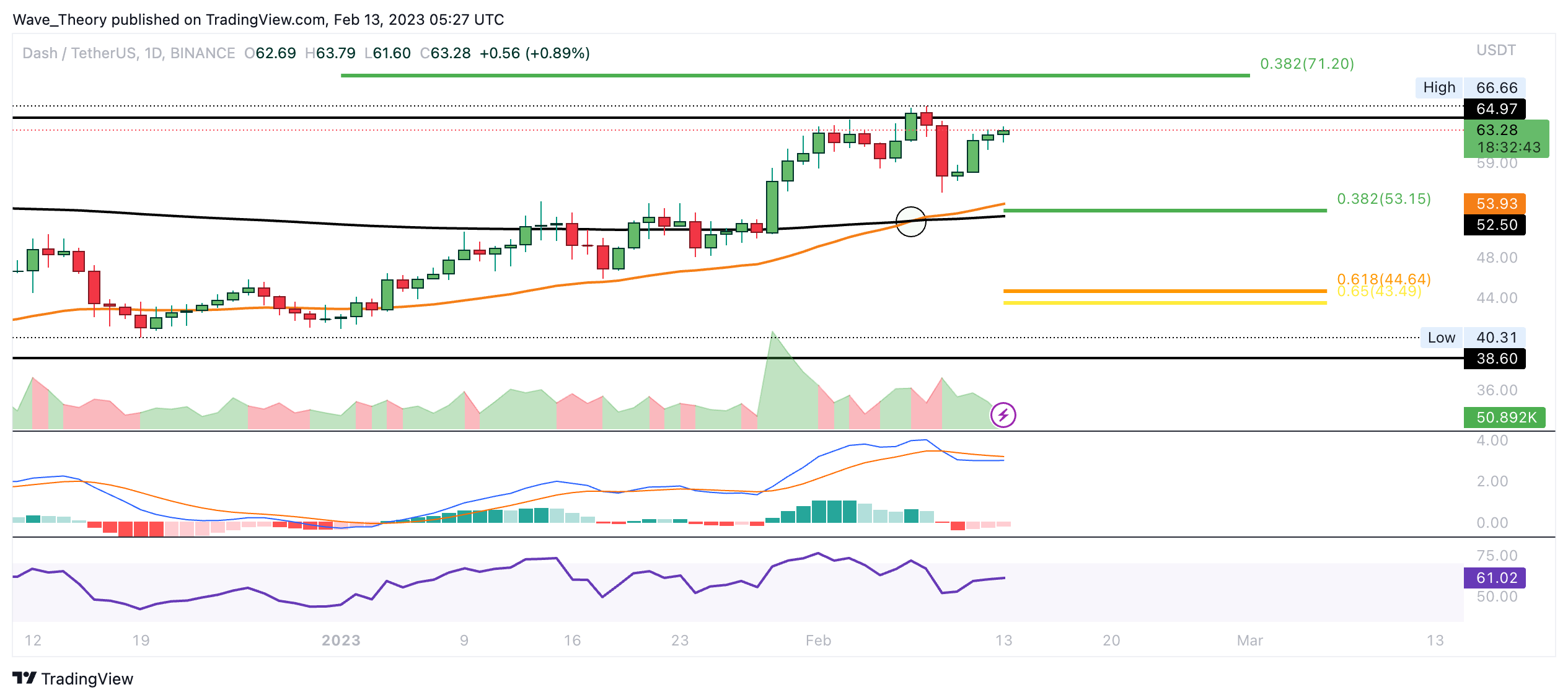Click the purple lightning bolt icon

tap(1003, 415)
